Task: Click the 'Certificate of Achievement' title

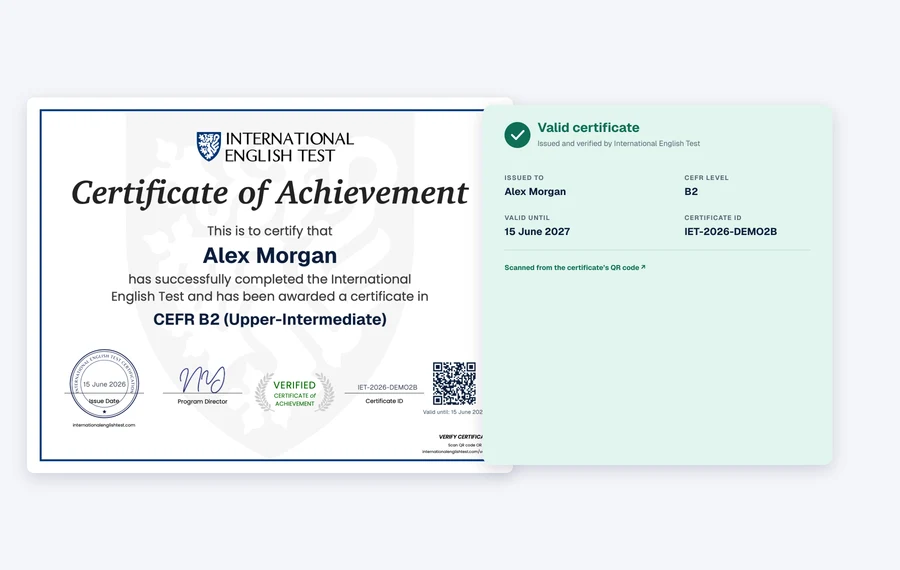Action: point(270,193)
